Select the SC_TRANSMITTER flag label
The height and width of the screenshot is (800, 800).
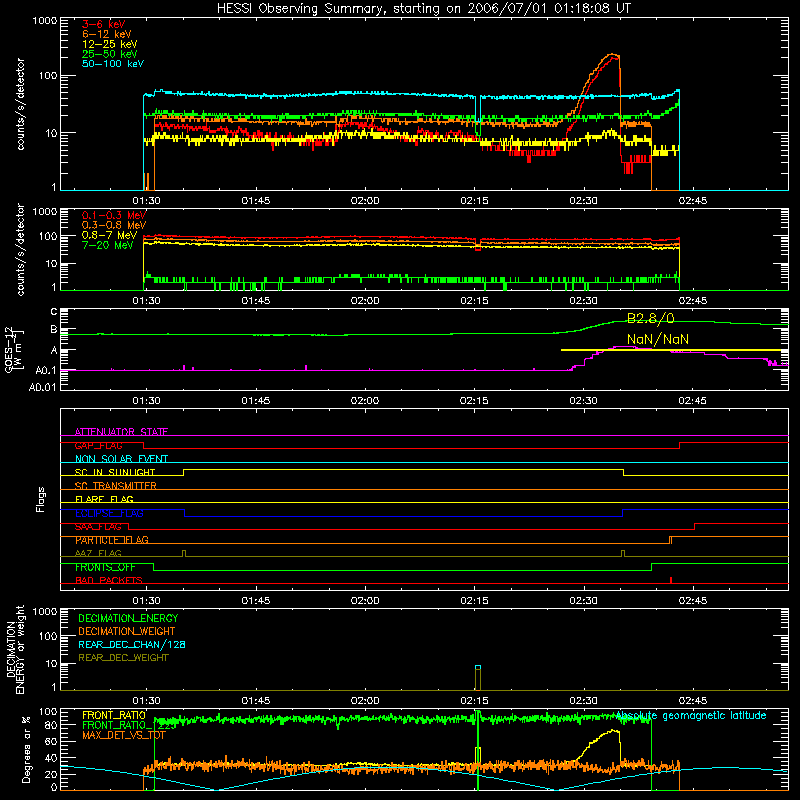pos(116,486)
